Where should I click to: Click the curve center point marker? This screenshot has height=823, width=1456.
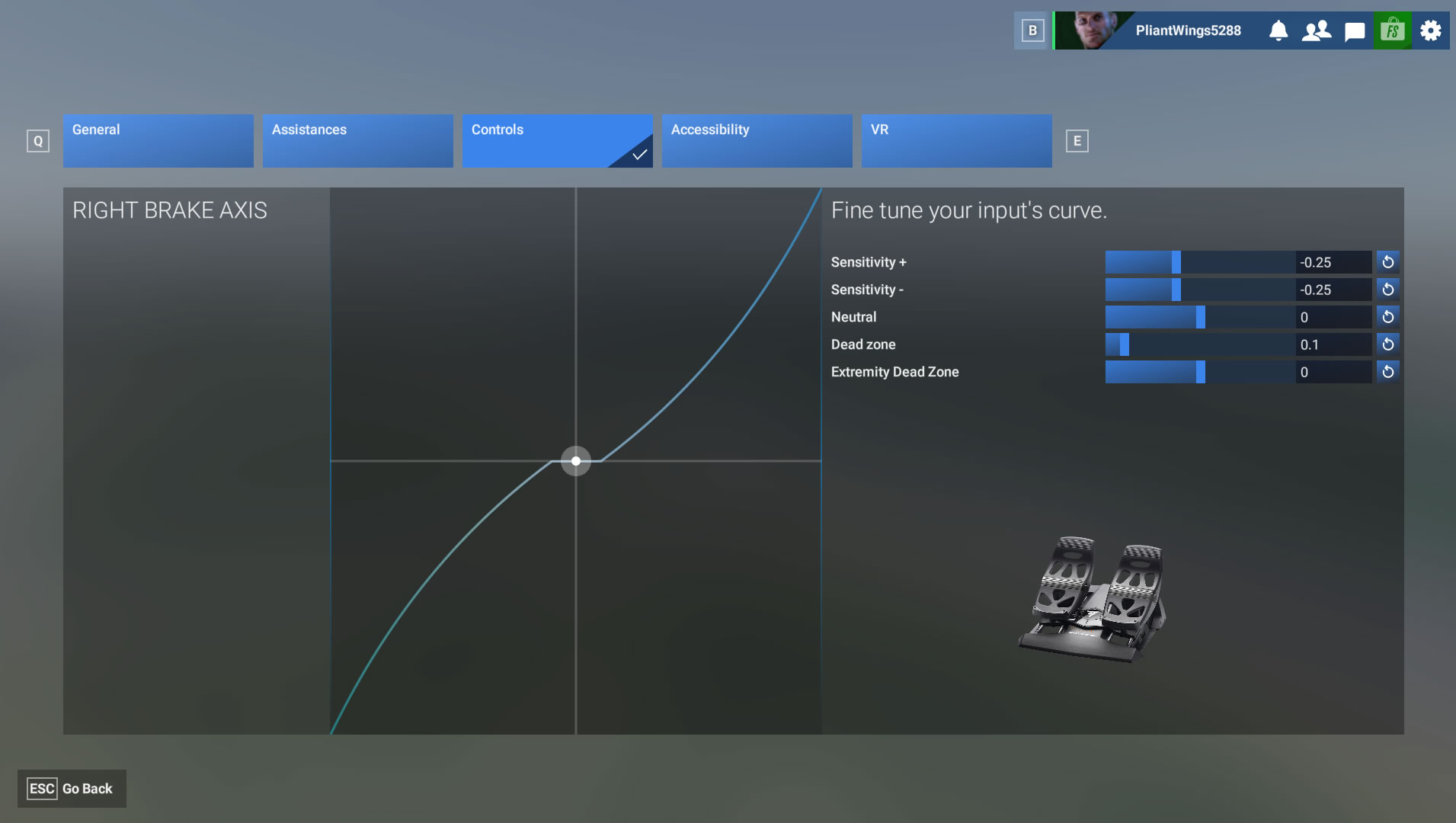click(x=576, y=461)
